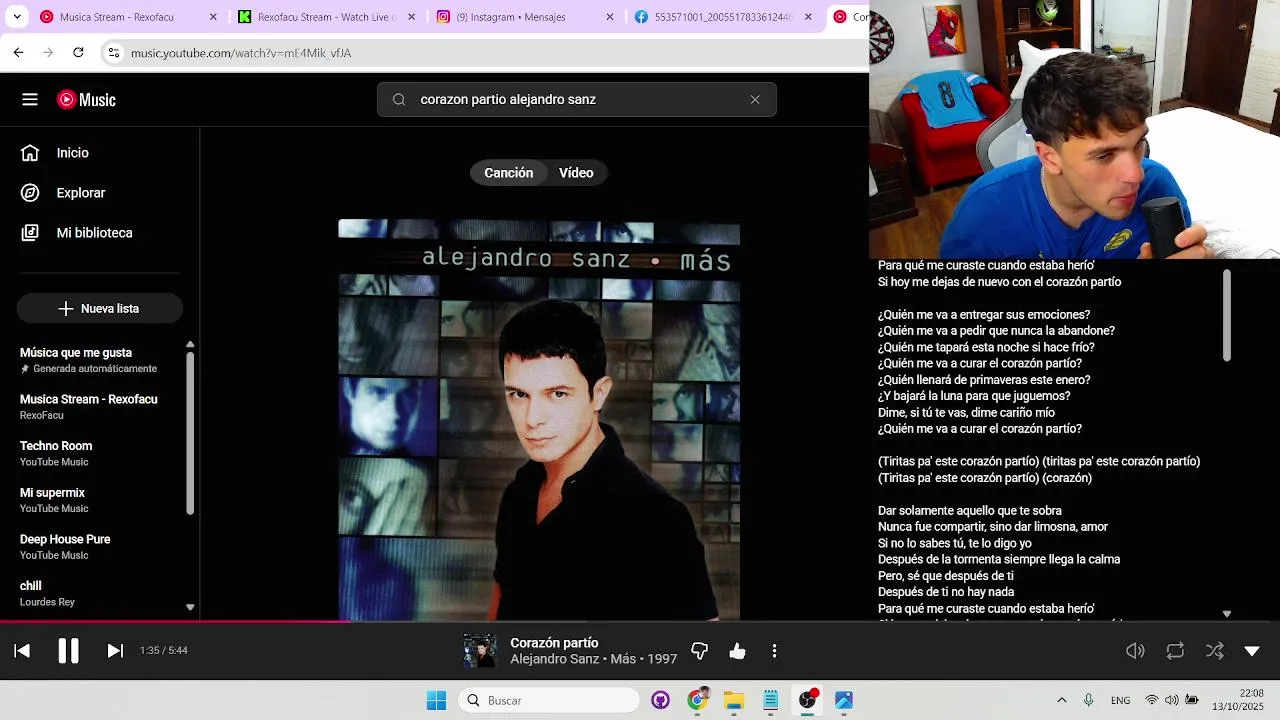Click the taskbar Buscar search box
1280x720 pixels.
click(549, 701)
